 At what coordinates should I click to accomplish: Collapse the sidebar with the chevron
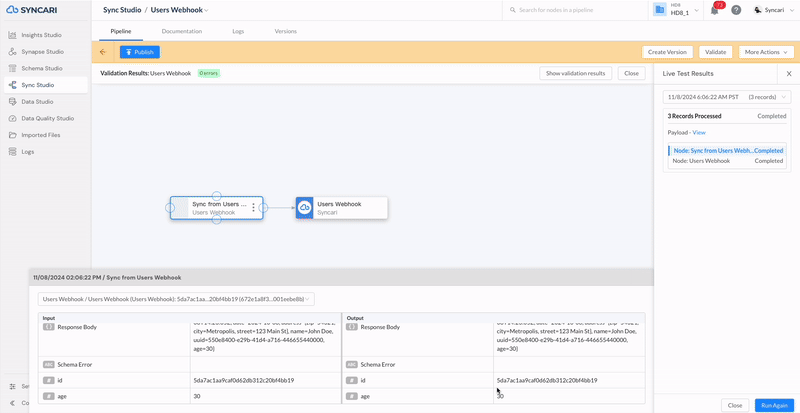click(x=12, y=403)
